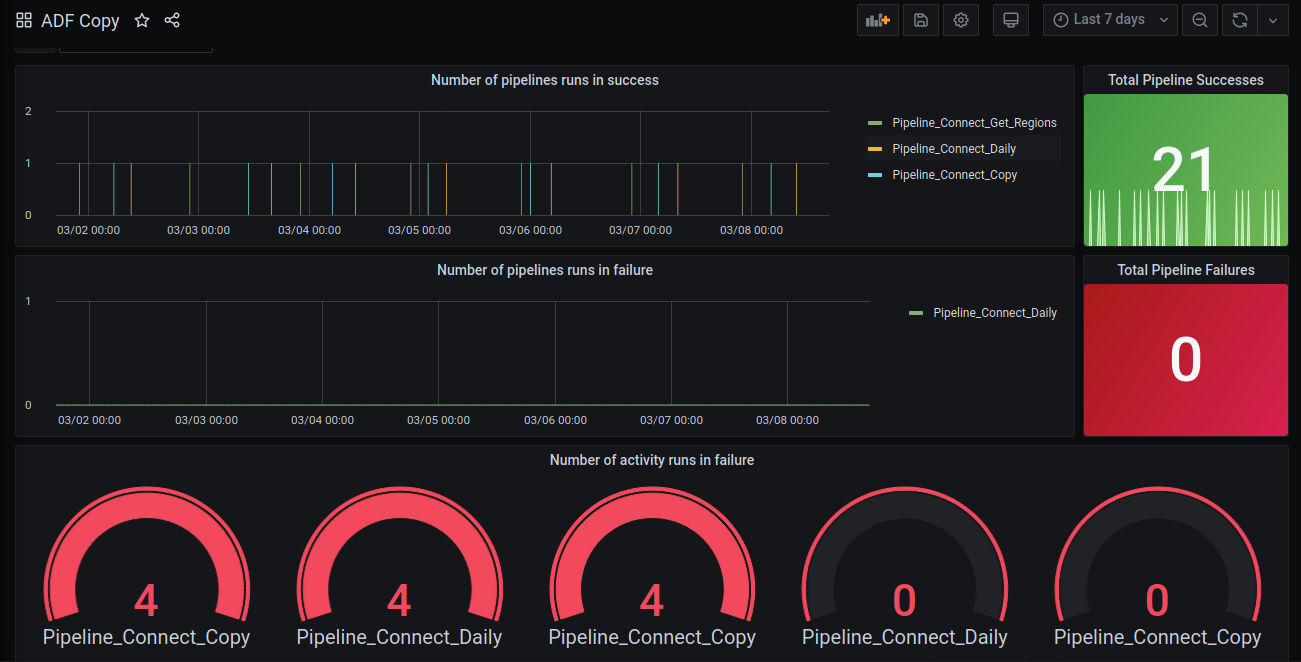Click the 03/07 00:00 label on success chart
The image size is (1301, 662).
pyautogui.click(x=640, y=230)
